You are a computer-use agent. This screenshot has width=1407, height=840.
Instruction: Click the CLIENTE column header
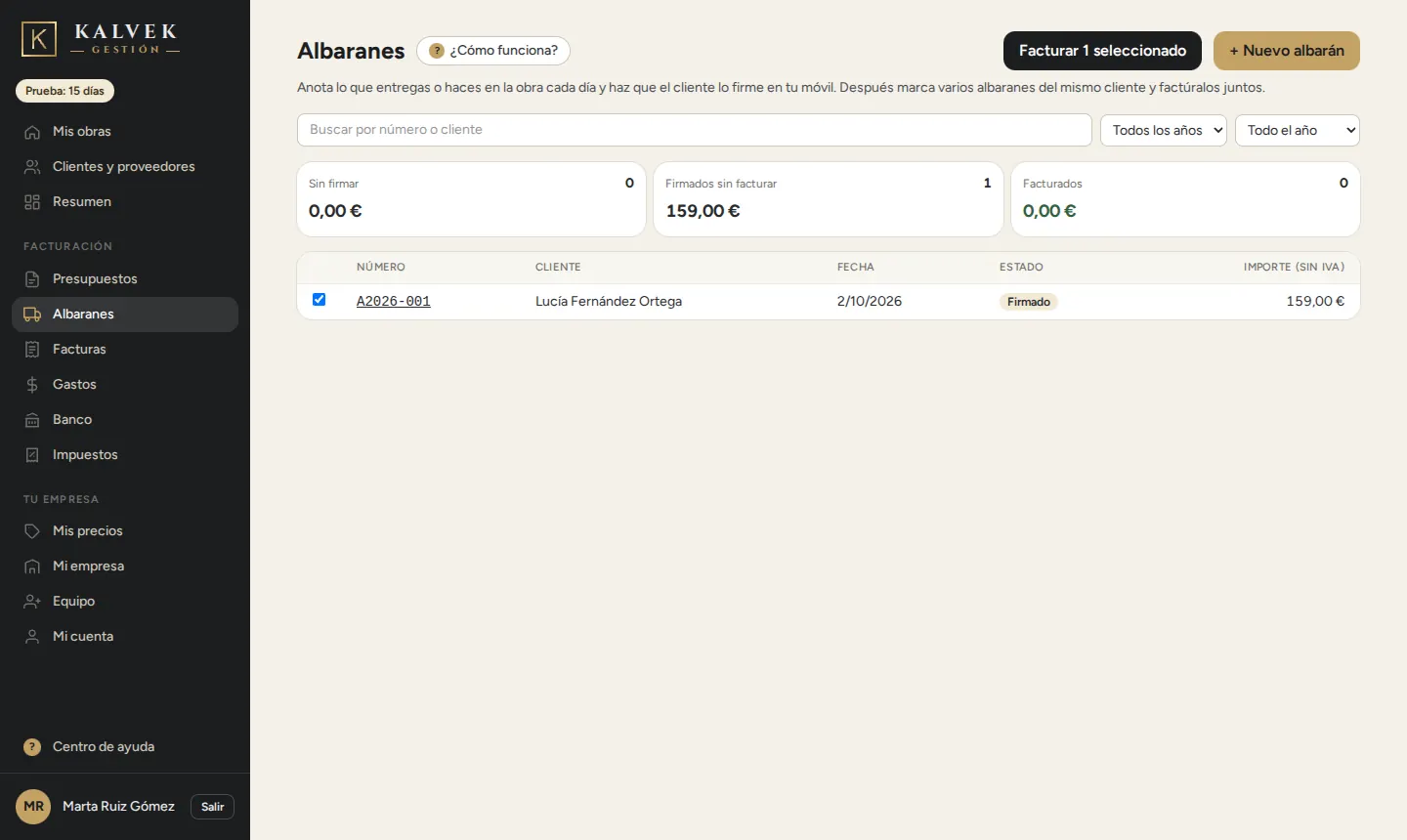coord(558,268)
